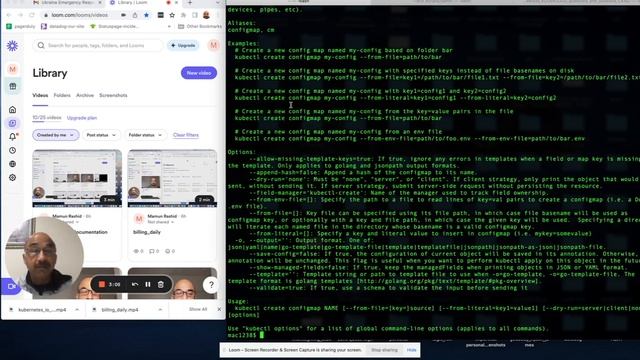
Task: Focus the Loom search input field
Action: (98, 45)
